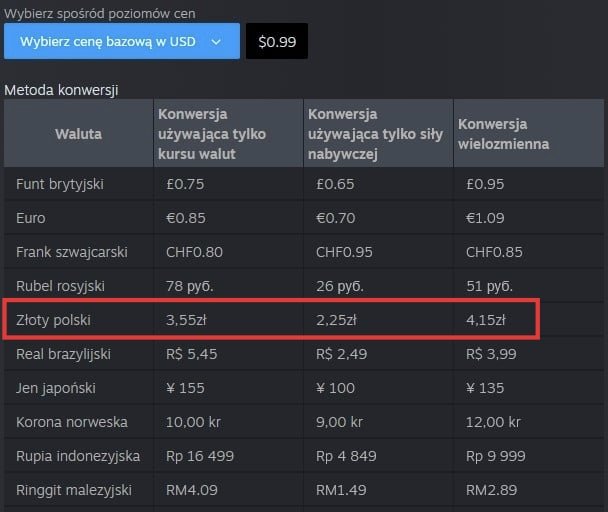Select the 'Korona norweska' row label

click(72, 422)
